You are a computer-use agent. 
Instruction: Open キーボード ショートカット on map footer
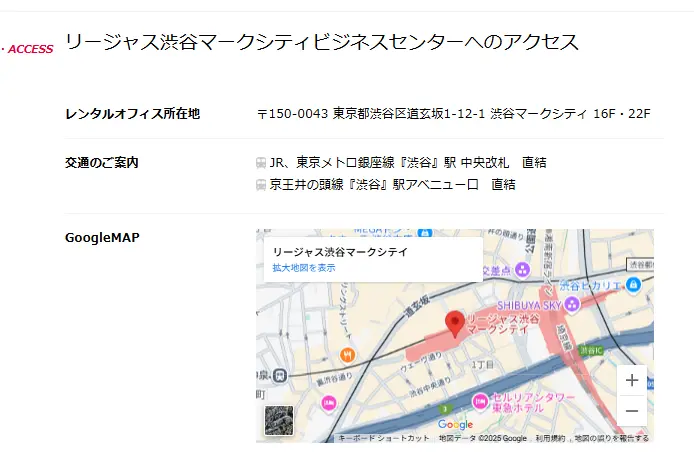384,438
